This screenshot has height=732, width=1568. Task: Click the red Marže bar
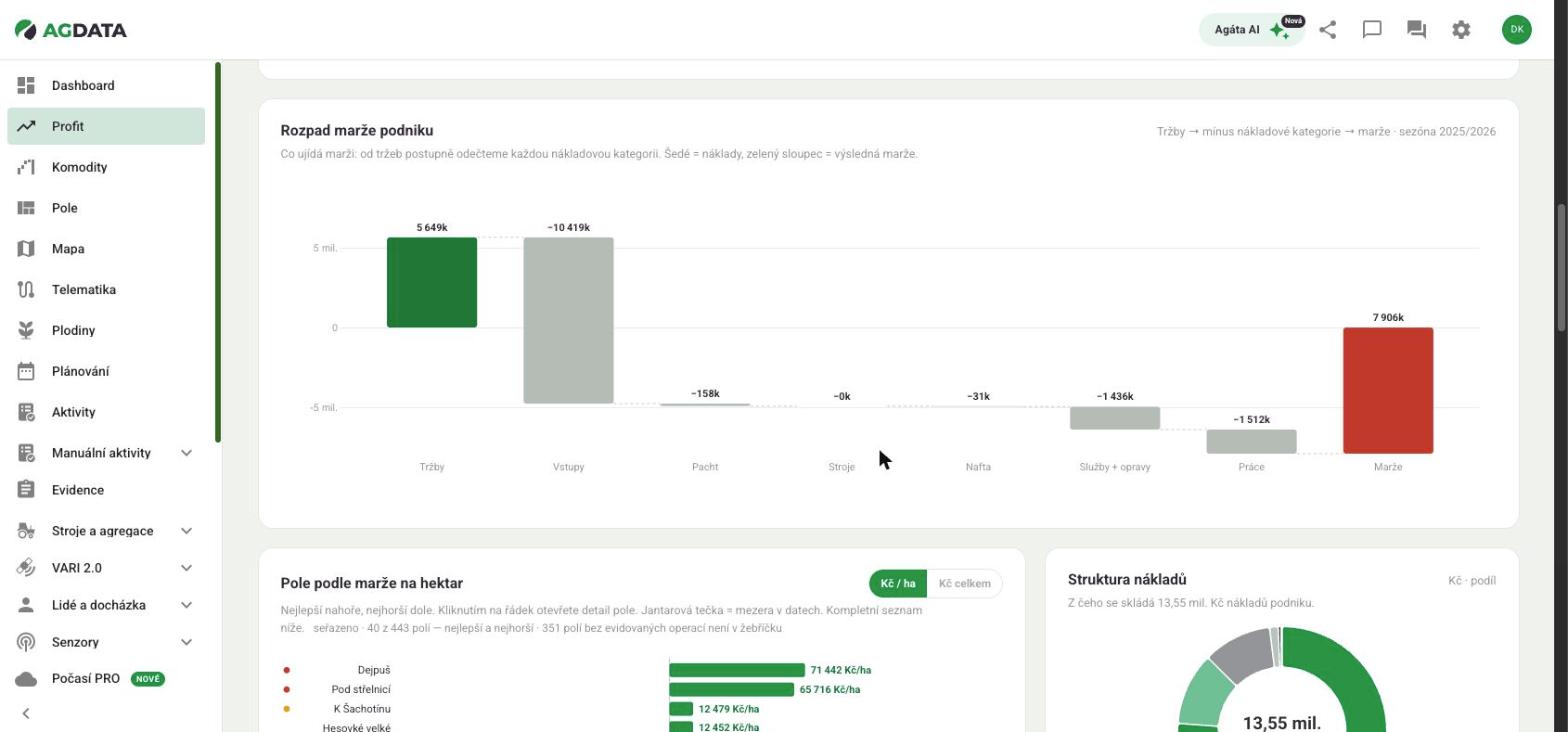tap(1388, 390)
